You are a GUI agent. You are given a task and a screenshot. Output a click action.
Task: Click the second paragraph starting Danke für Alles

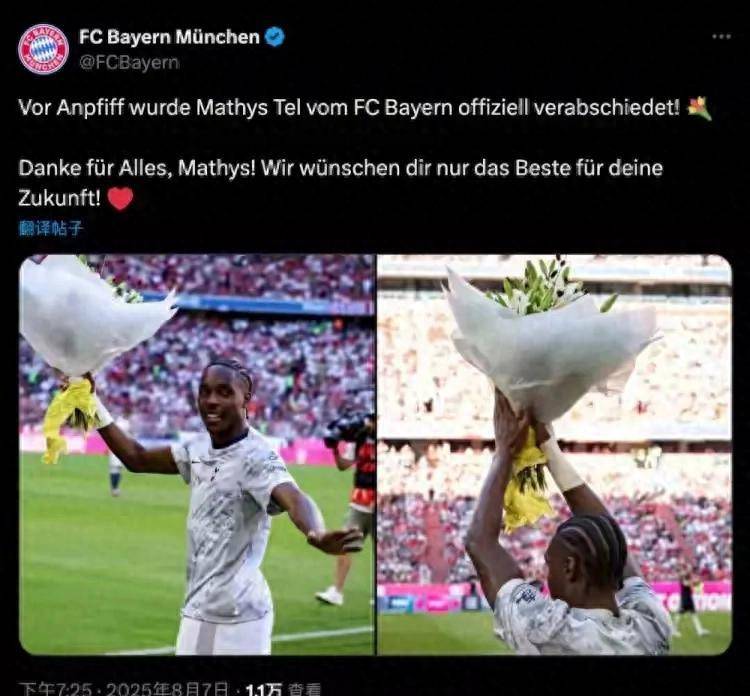(x=341, y=182)
